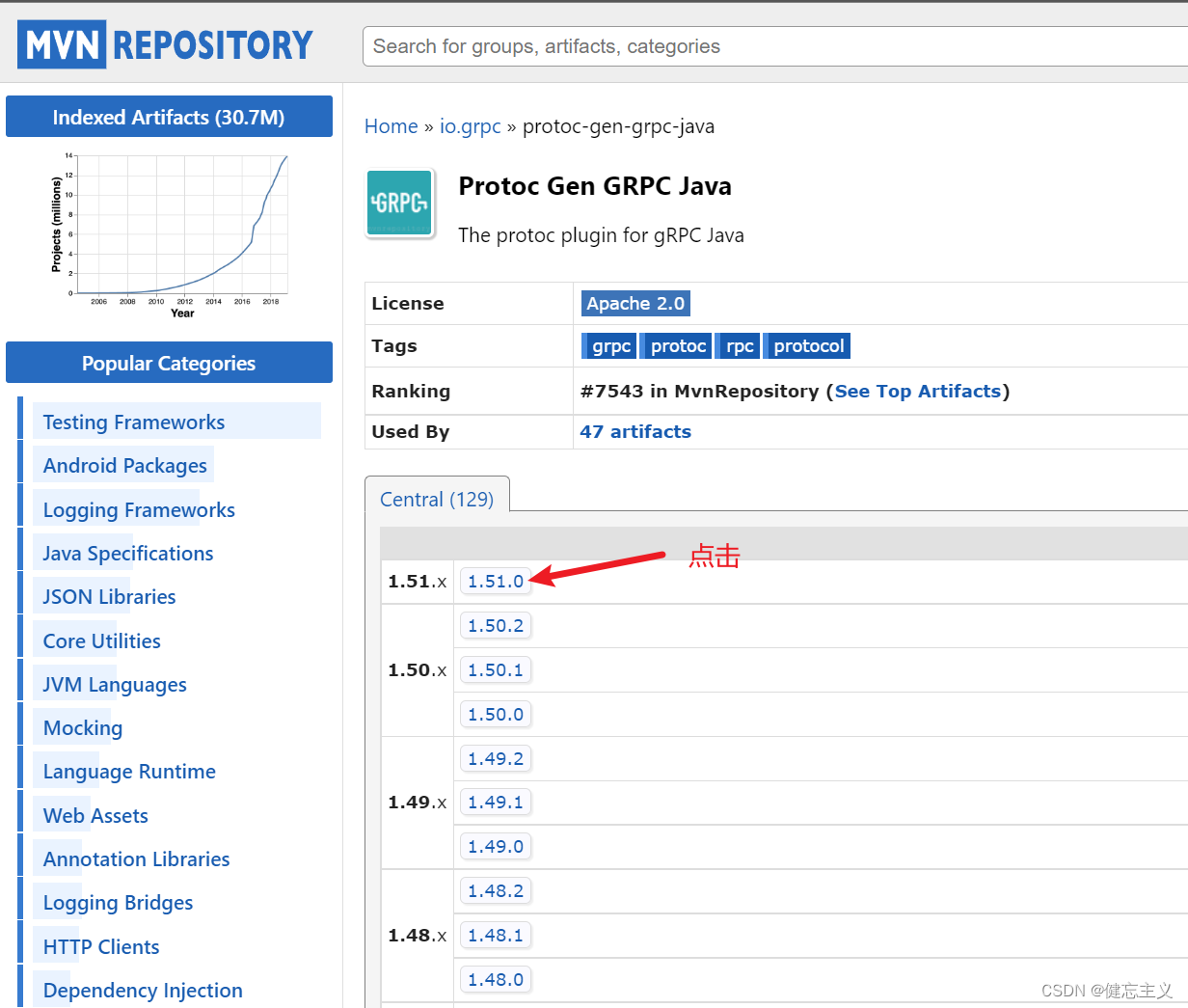Open Dependency Injection category
1188x1008 pixels.
143,991
